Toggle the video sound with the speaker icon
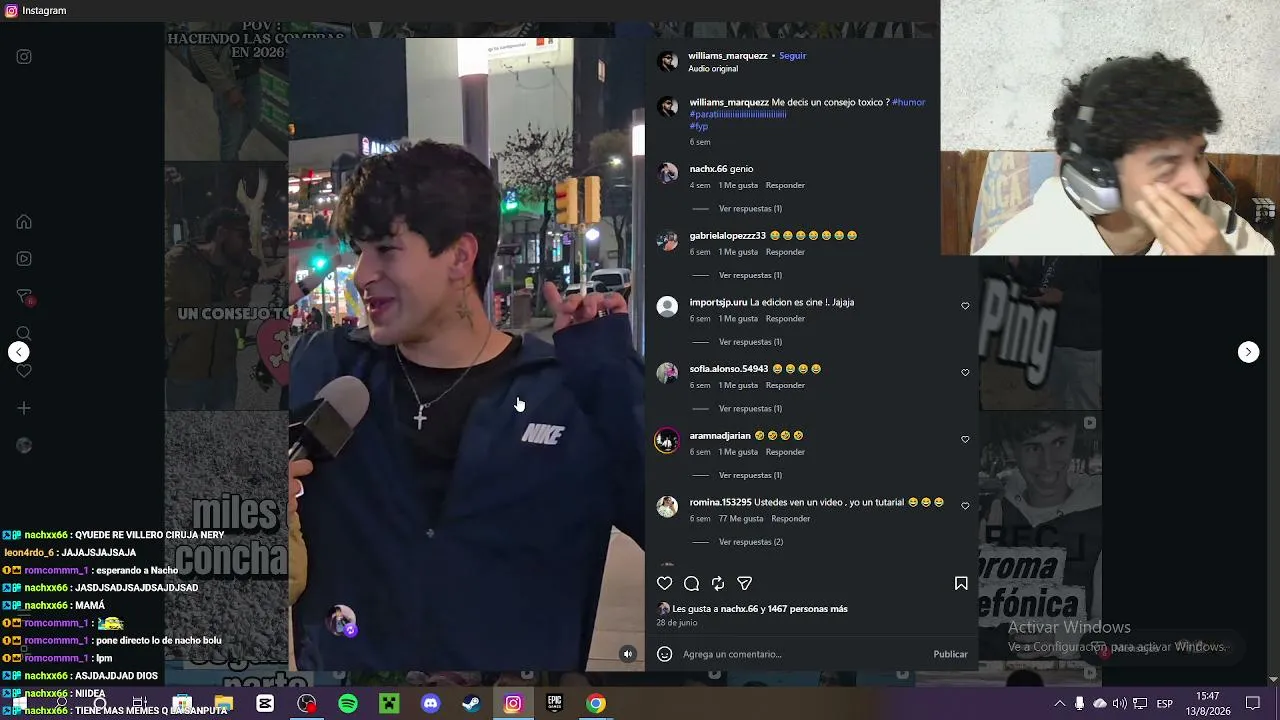The width and height of the screenshot is (1280, 720). coord(628,654)
